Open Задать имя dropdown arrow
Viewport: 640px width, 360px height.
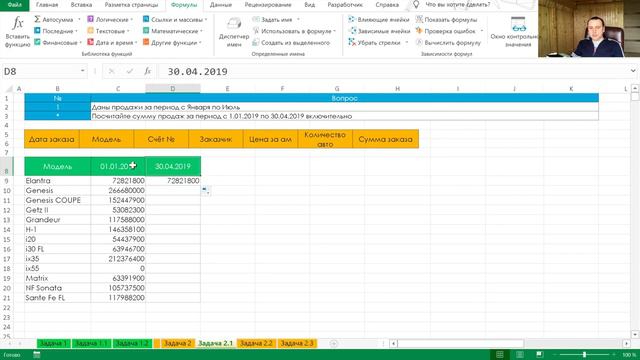298,20
